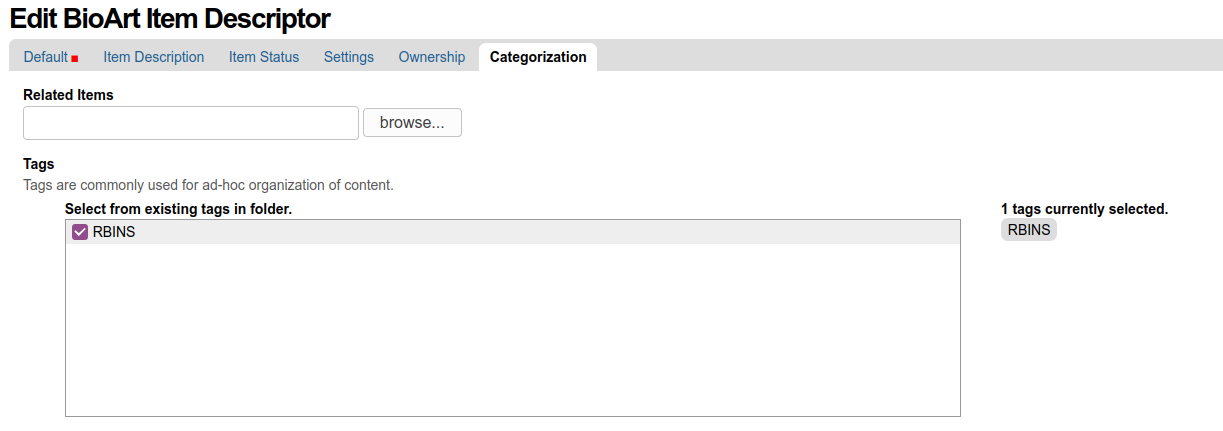Go to the Settings tab
Viewport: 1223px width, 431px height.
[x=348, y=57]
